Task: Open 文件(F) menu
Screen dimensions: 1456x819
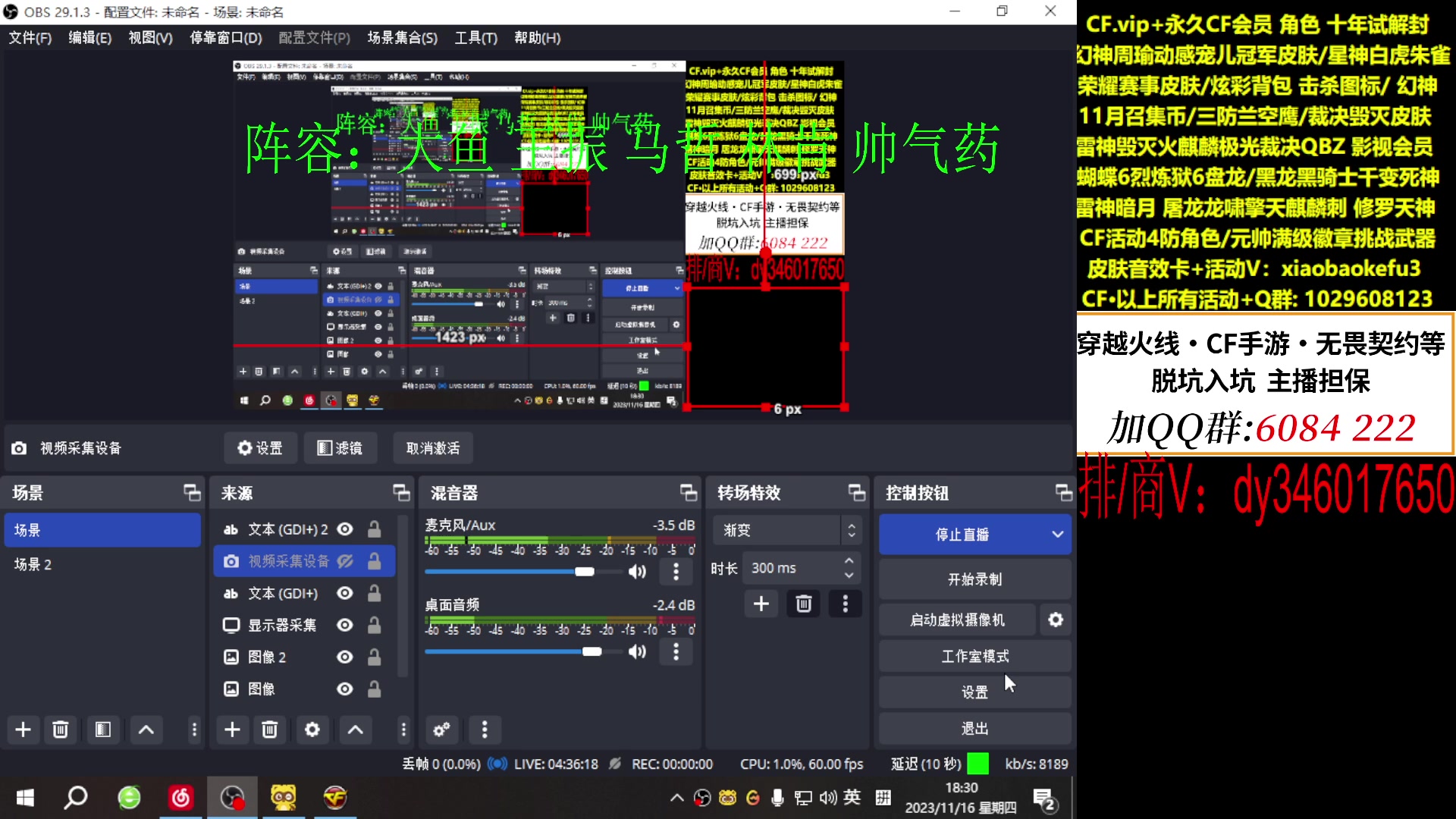Action: (x=30, y=38)
